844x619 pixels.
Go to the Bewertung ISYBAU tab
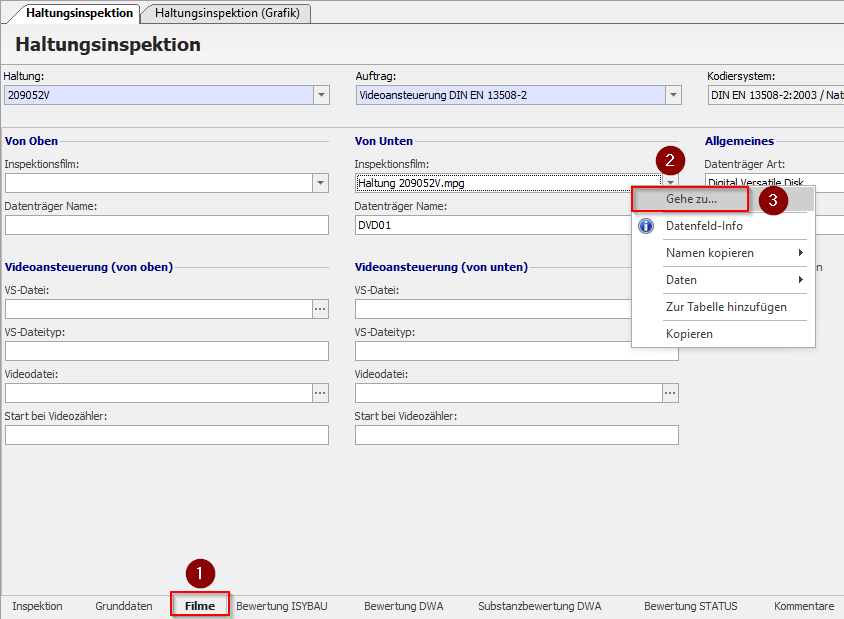(281, 606)
